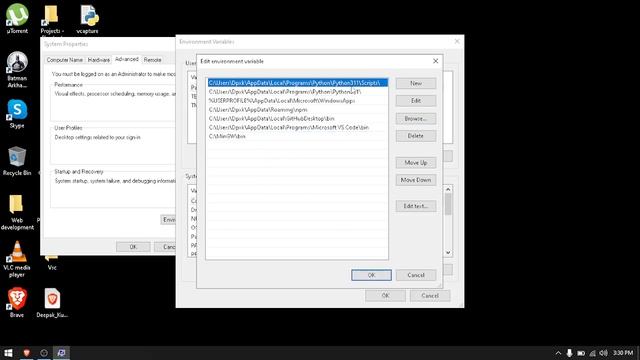Image resolution: width=640 pixels, height=360 pixels.
Task: Open the clock showing 3:30 PM
Action: (x=623, y=353)
